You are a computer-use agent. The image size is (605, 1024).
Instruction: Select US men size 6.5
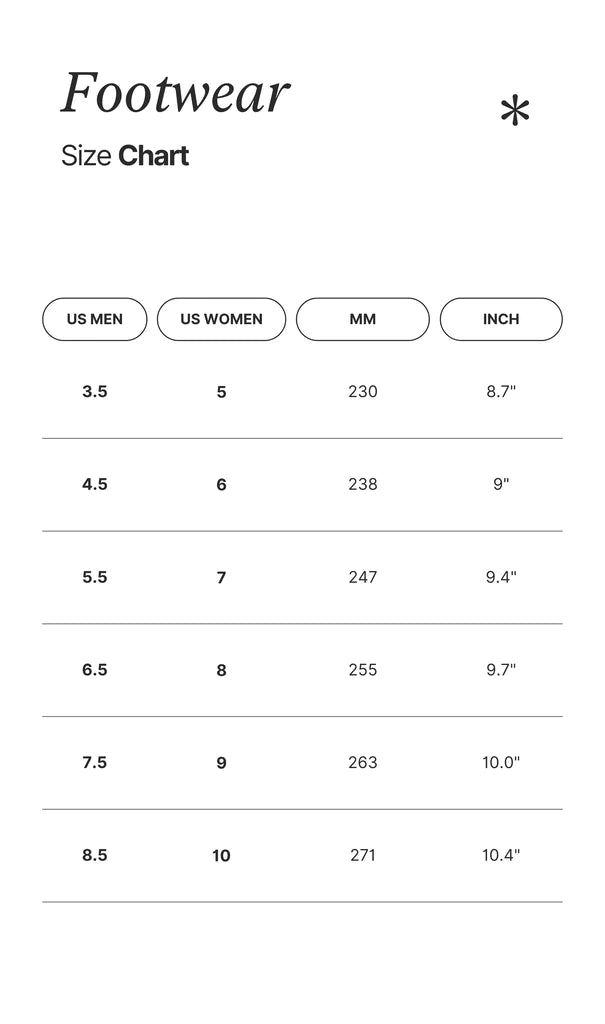click(95, 670)
